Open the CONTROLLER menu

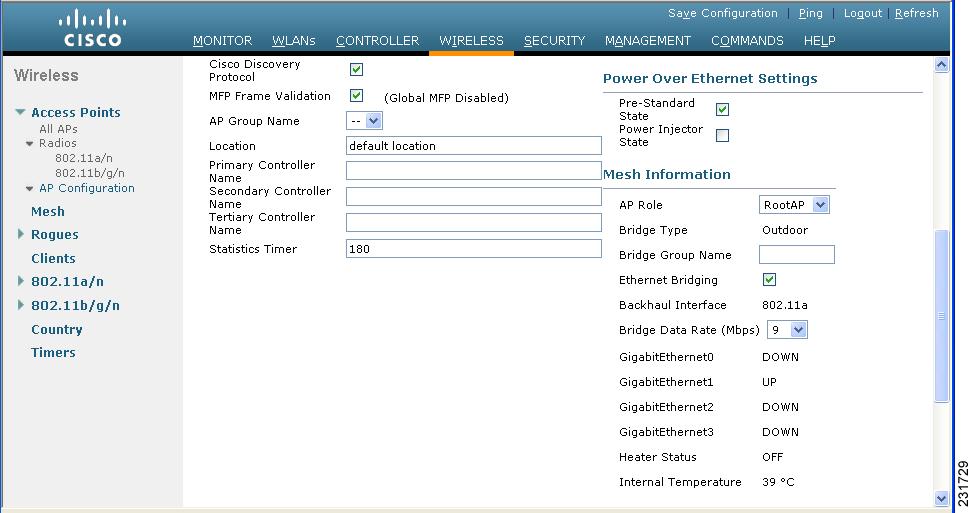click(x=377, y=41)
